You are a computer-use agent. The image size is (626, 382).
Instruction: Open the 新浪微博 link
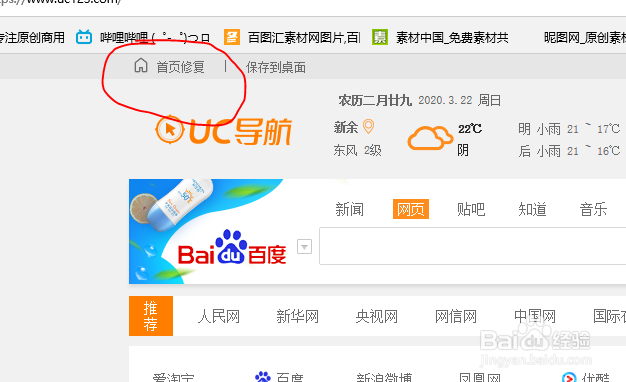point(384,377)
